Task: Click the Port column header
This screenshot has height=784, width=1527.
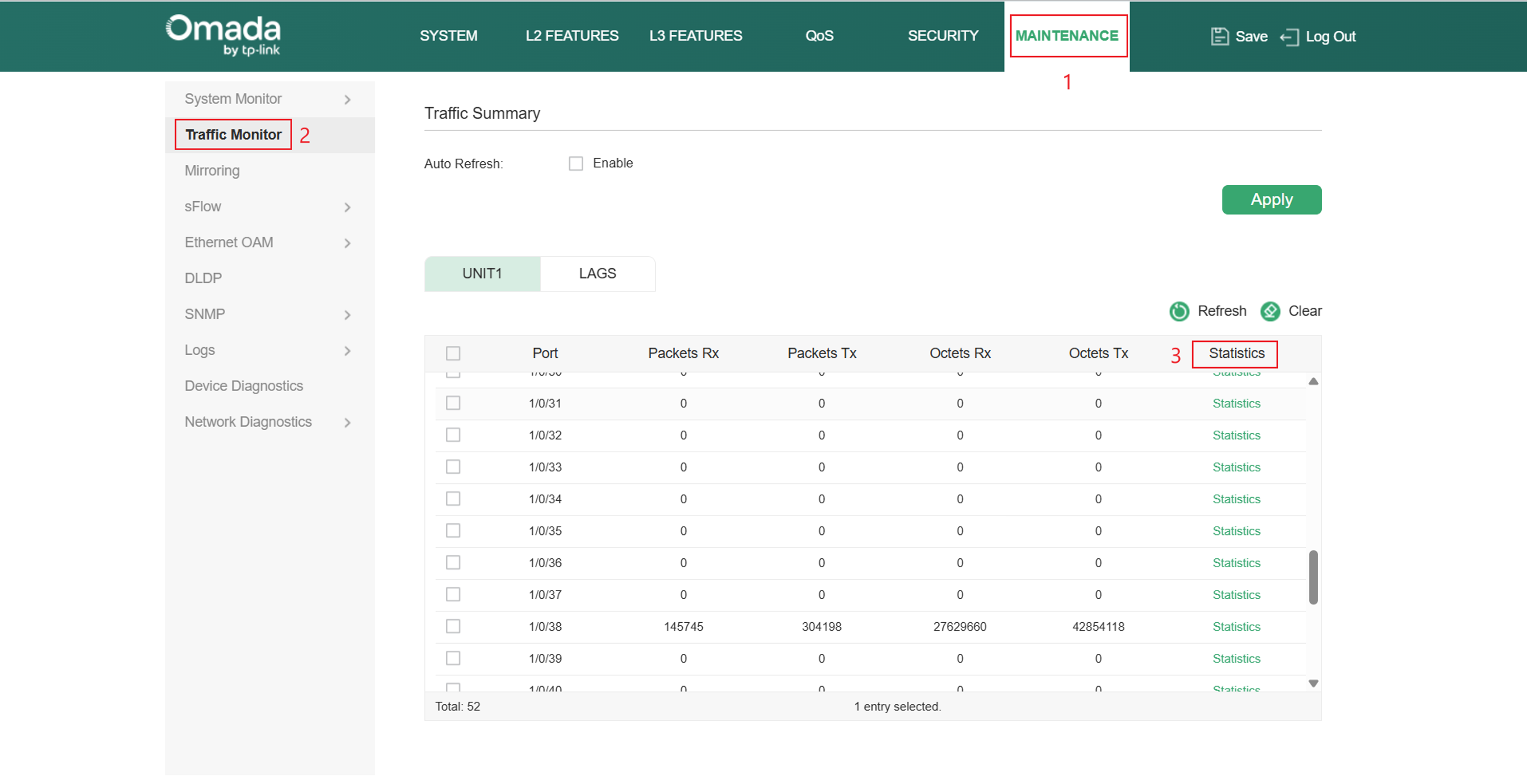Action: tap(545, 354)
